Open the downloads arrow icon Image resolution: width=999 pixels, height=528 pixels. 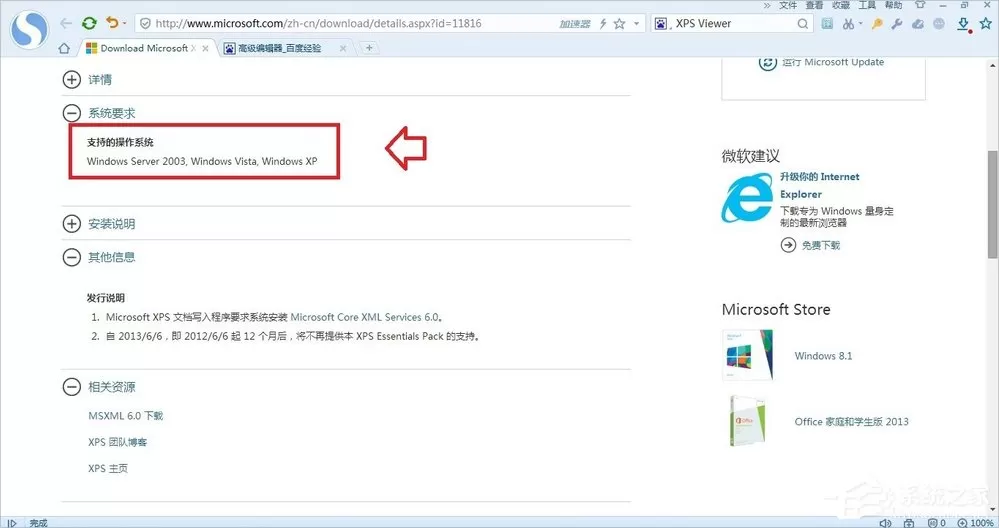coord(963,24)
